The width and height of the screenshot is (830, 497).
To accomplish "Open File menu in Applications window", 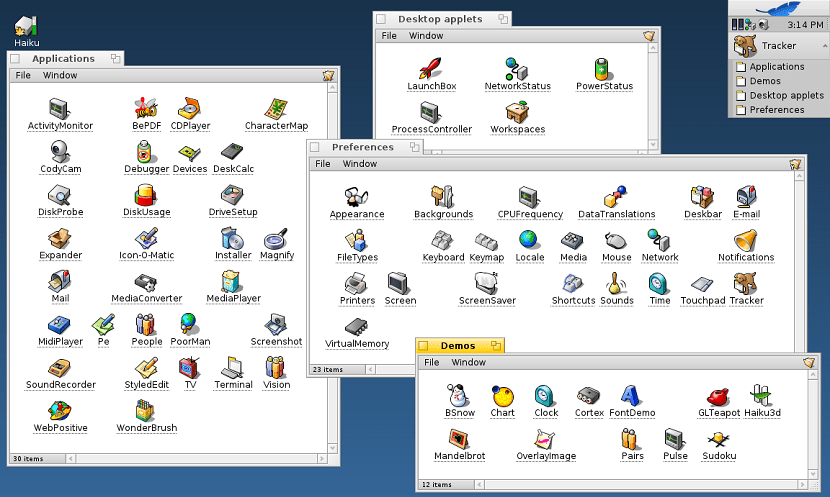I will (23, 75).
